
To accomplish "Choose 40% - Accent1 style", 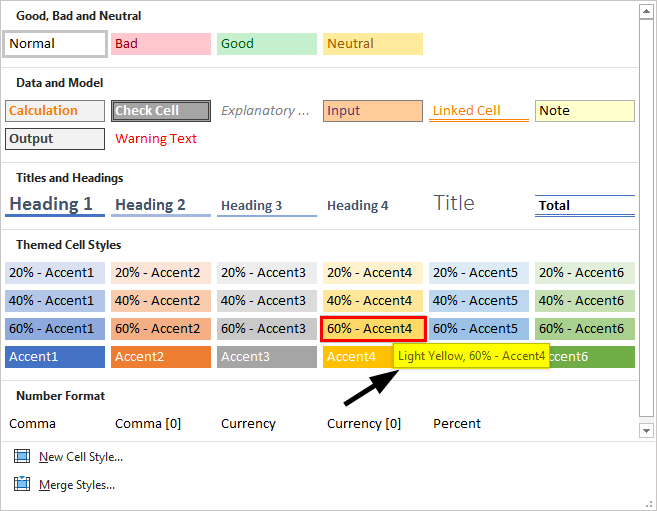I will (x=55, y=301).
